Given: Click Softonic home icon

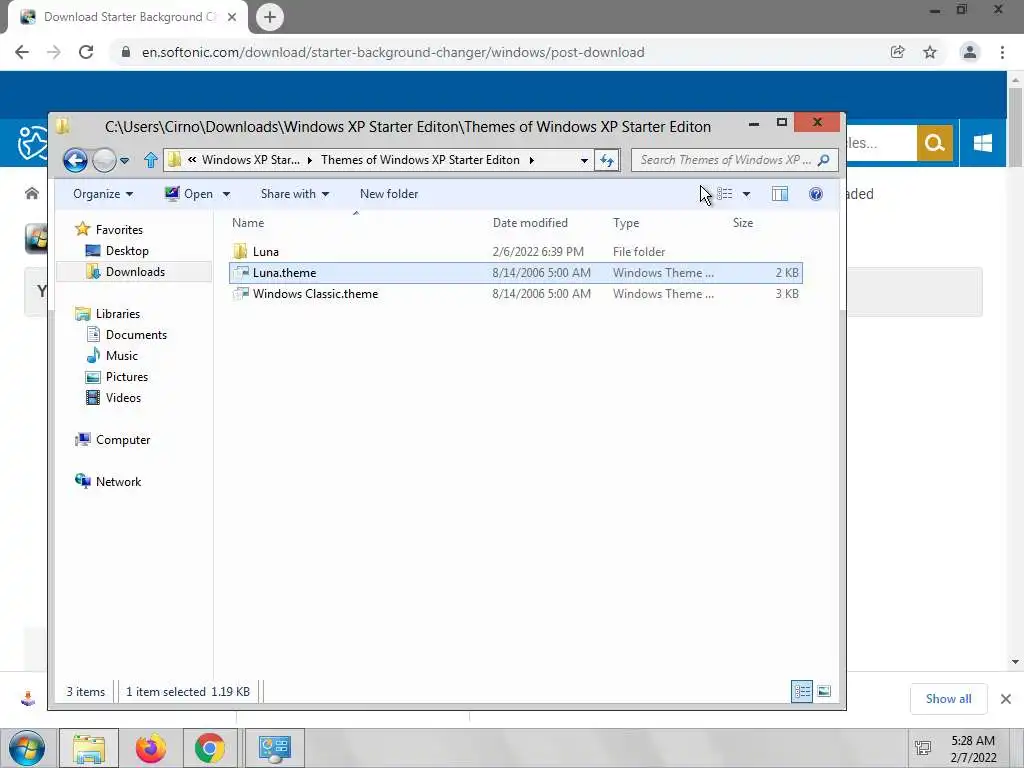Looking at the screenshot, I should click(32, 193).
